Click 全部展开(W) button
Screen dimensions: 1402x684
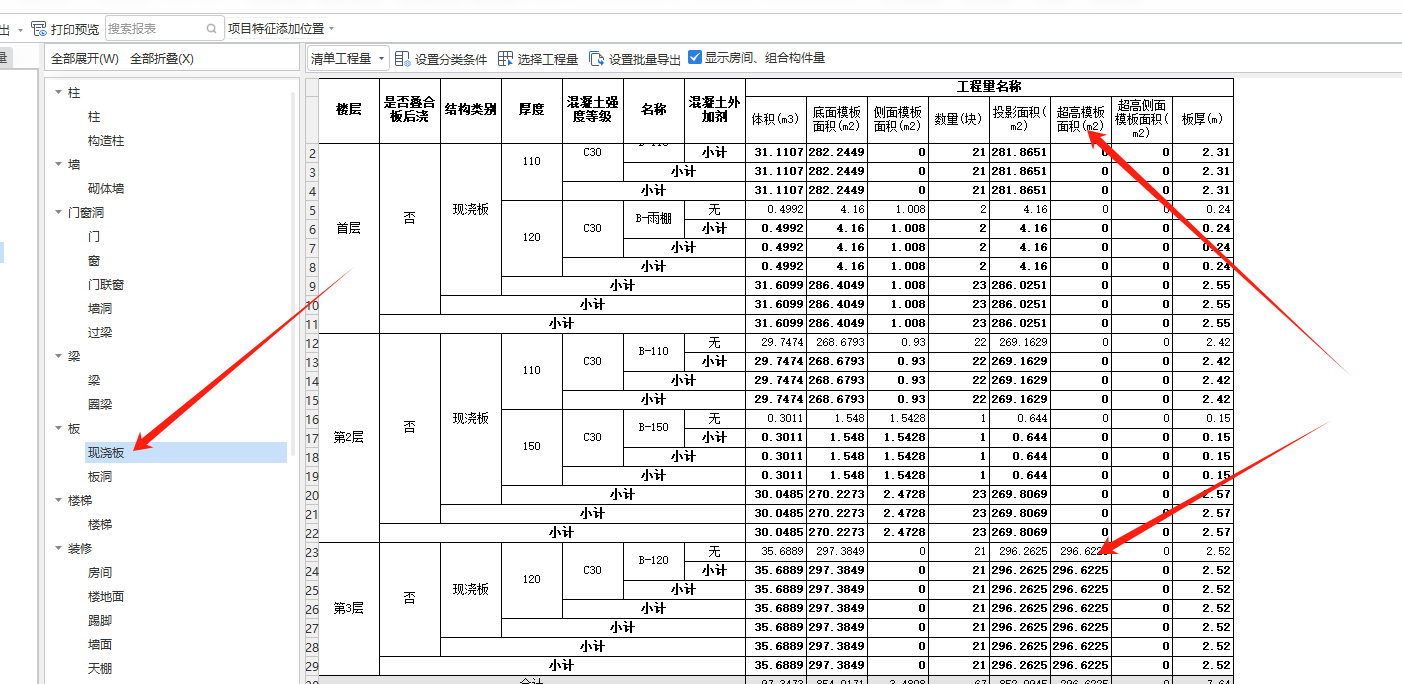click(x=85, y=59)
